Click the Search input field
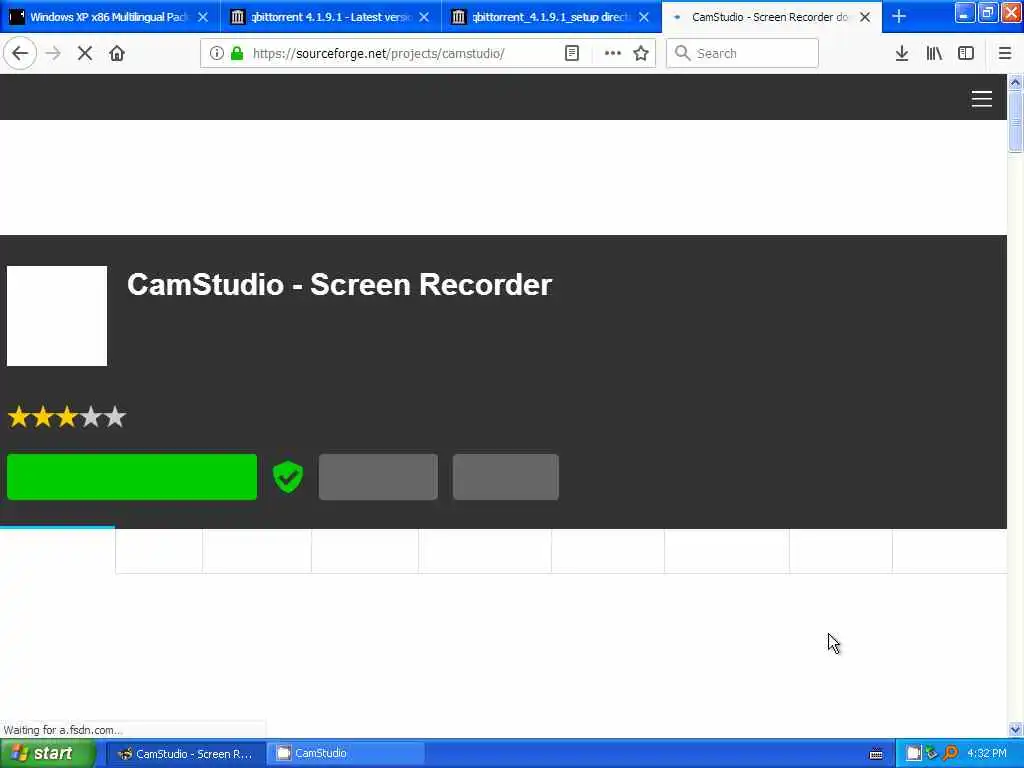1024x768 pixels. click(742, 53)
